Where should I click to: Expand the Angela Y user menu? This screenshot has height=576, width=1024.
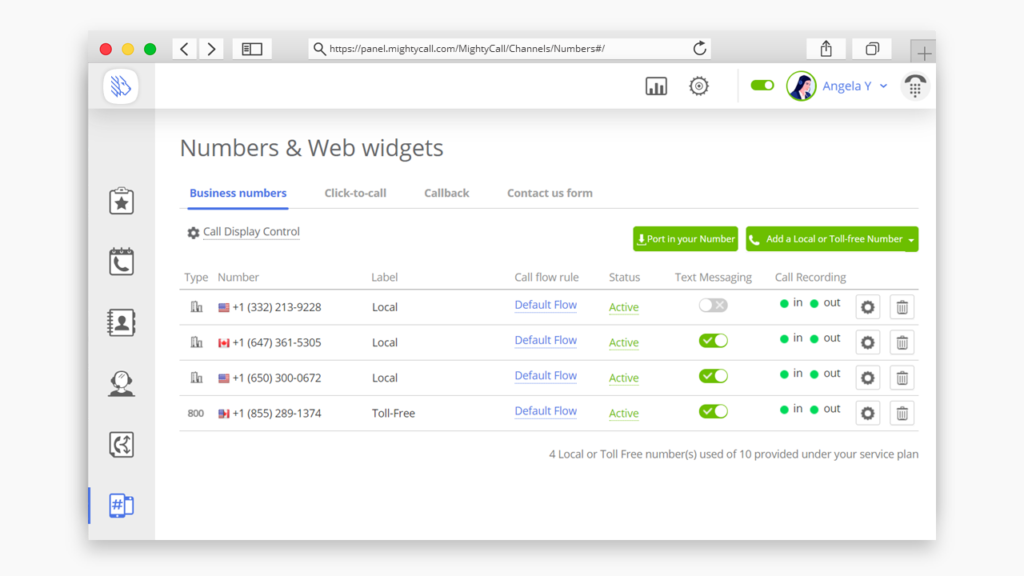883,87
